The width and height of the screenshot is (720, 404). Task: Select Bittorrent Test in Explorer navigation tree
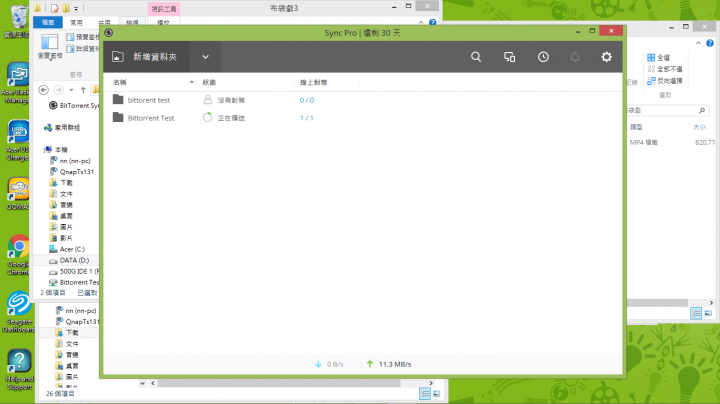click(73, 282)
